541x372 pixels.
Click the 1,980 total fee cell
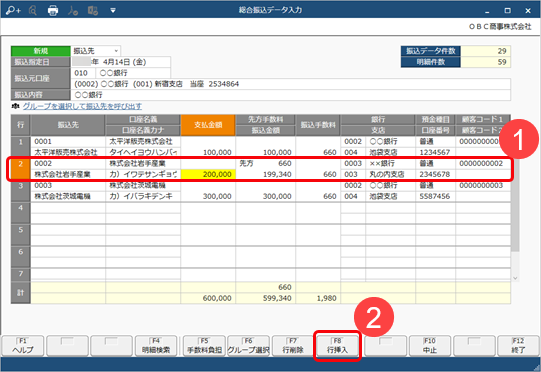[x=318, y=298]
